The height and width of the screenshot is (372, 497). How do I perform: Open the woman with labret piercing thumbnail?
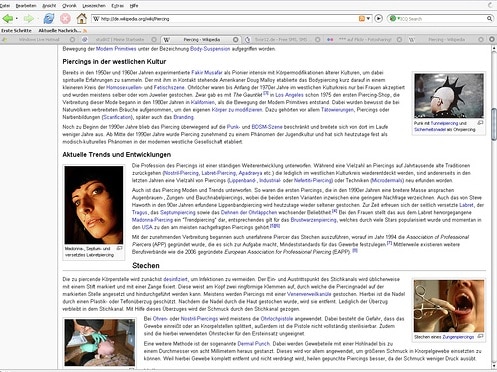[94, 205]
